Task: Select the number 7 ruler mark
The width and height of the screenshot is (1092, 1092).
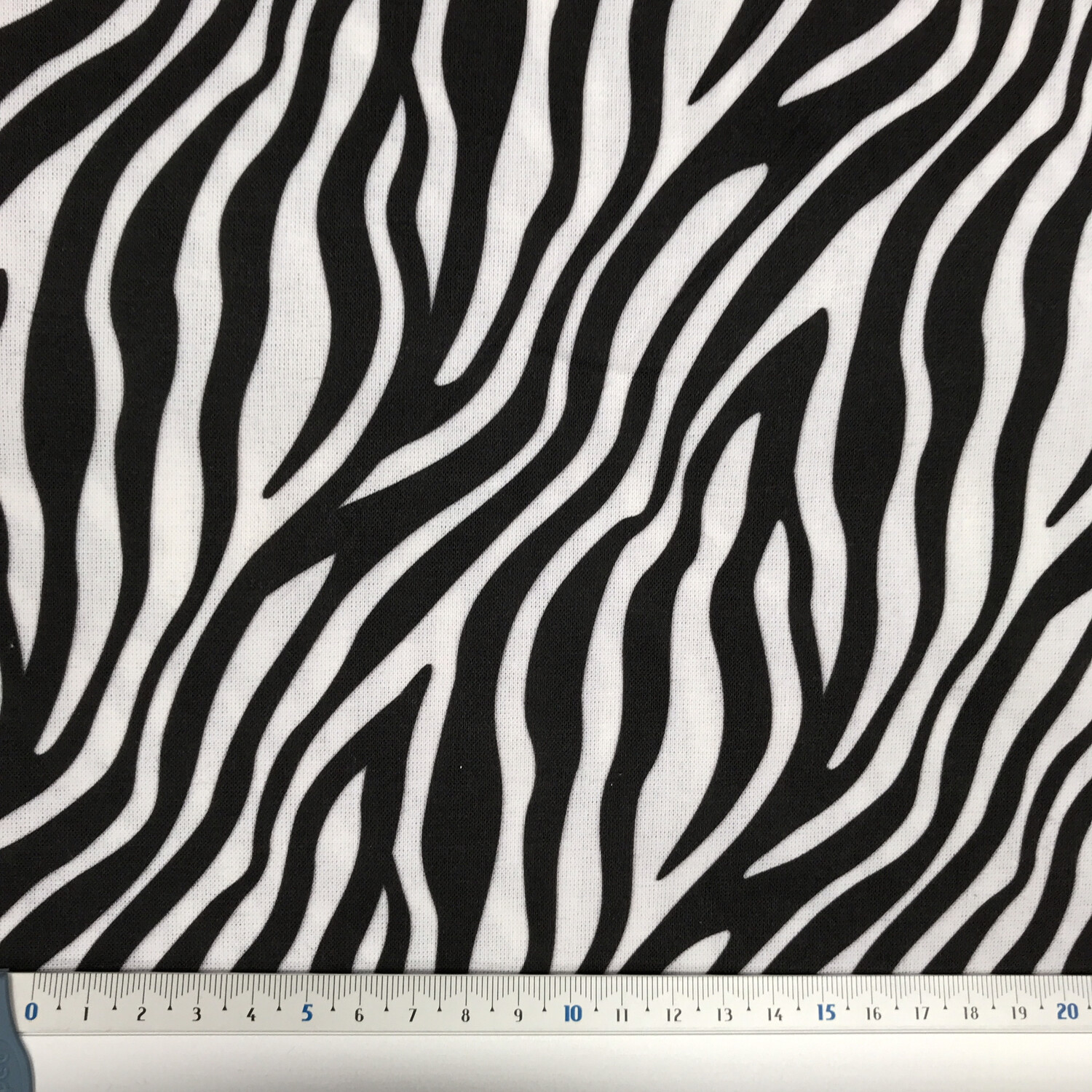Action: (x=413, y=1013)
